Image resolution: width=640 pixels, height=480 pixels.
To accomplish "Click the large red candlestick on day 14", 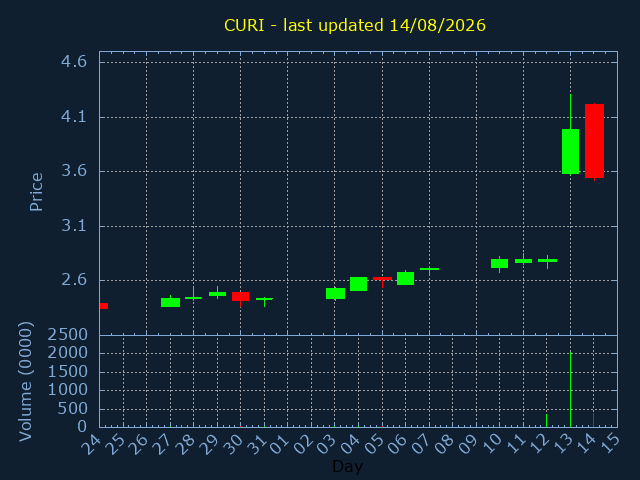I will pyautogui.click(x=594, y=141).
